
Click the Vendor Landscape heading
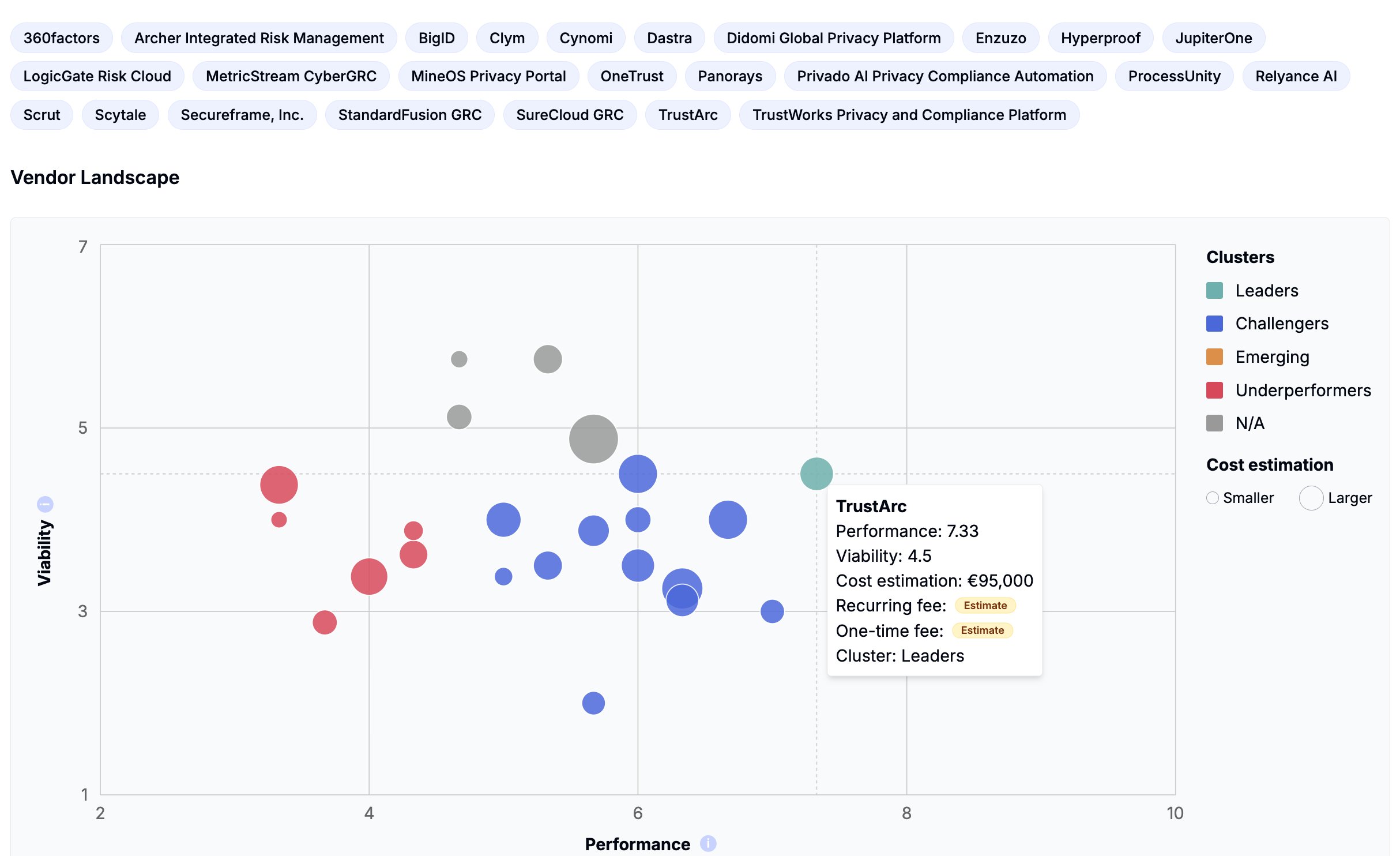(x=95, y=177)
